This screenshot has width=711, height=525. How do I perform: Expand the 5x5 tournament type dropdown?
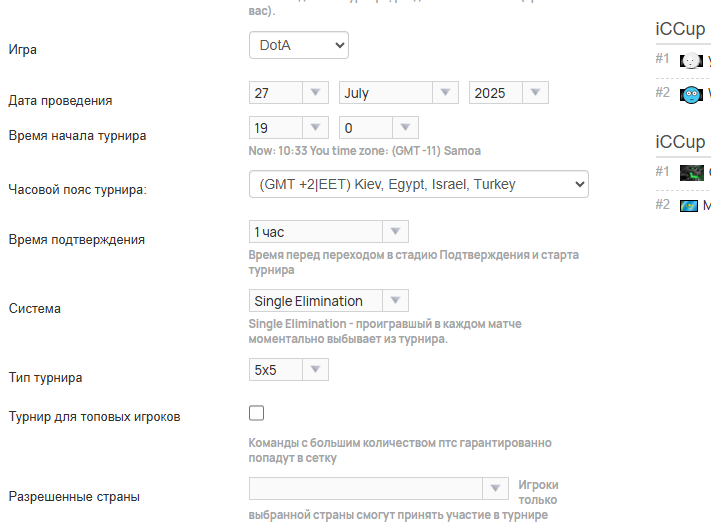(x=288, y=369)
